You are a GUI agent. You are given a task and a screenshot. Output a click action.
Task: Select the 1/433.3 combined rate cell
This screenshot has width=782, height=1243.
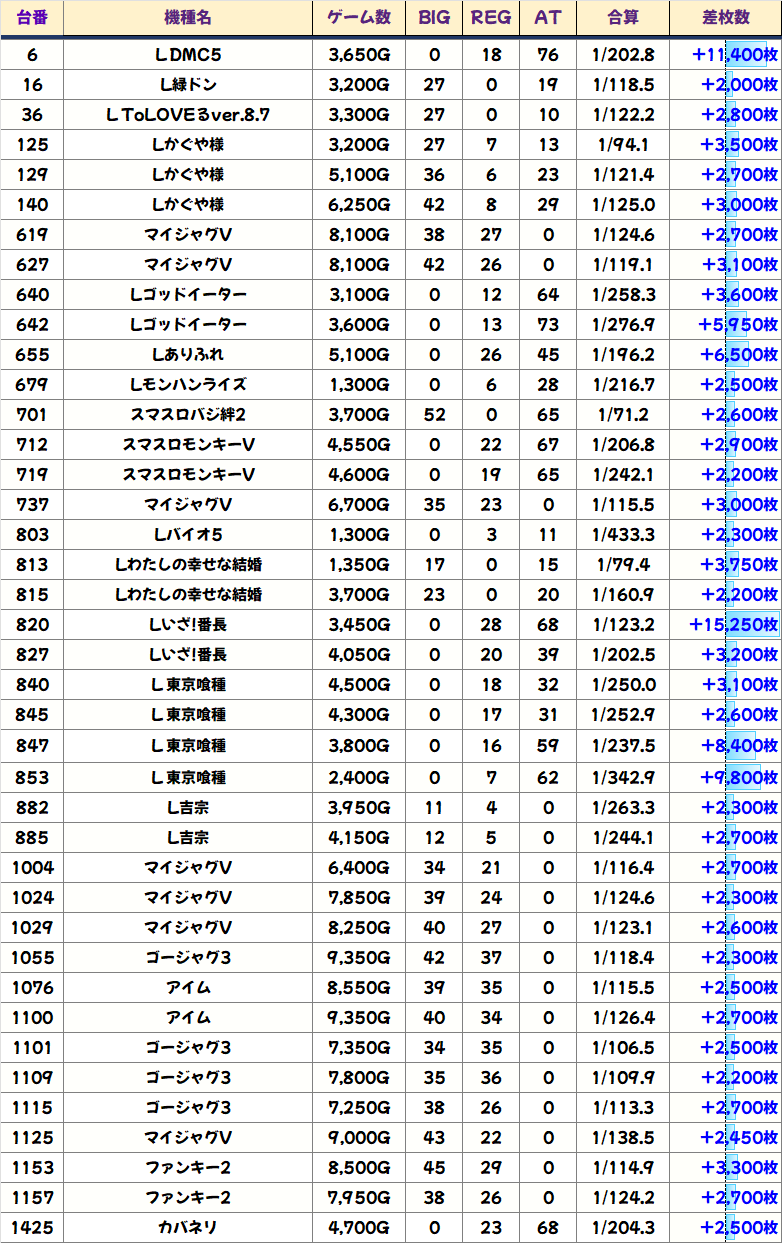624,535
